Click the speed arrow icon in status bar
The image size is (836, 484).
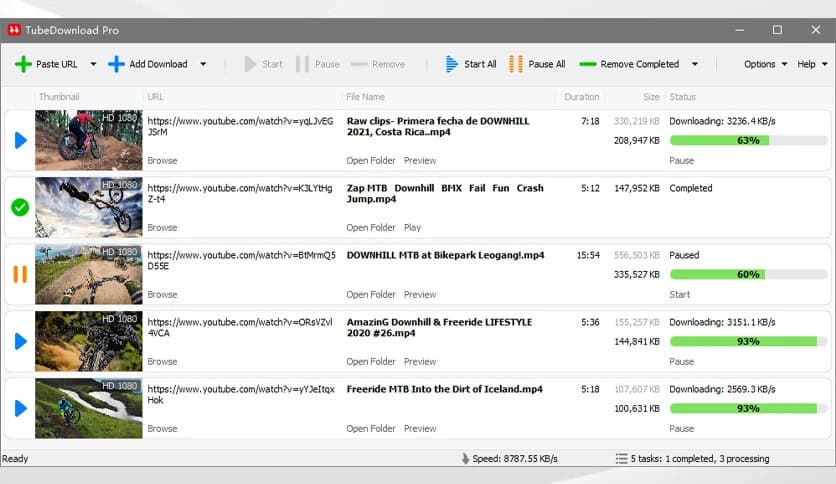pos(465,458)
